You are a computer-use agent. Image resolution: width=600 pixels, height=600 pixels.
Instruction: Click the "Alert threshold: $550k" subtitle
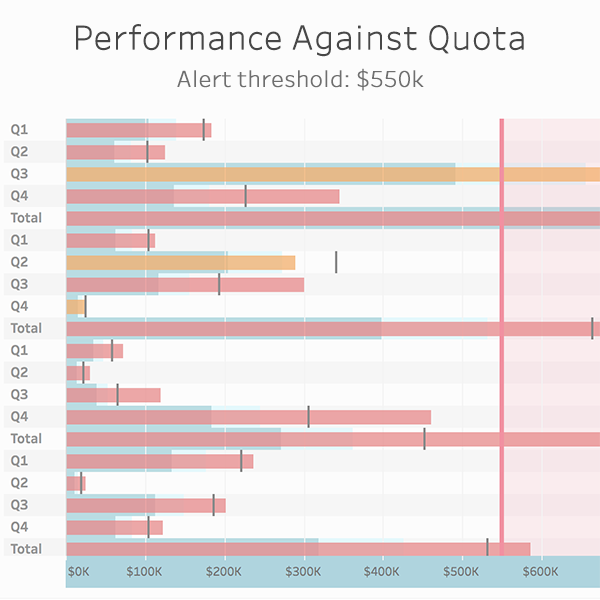pyautogui.click(x=299, y=80)
